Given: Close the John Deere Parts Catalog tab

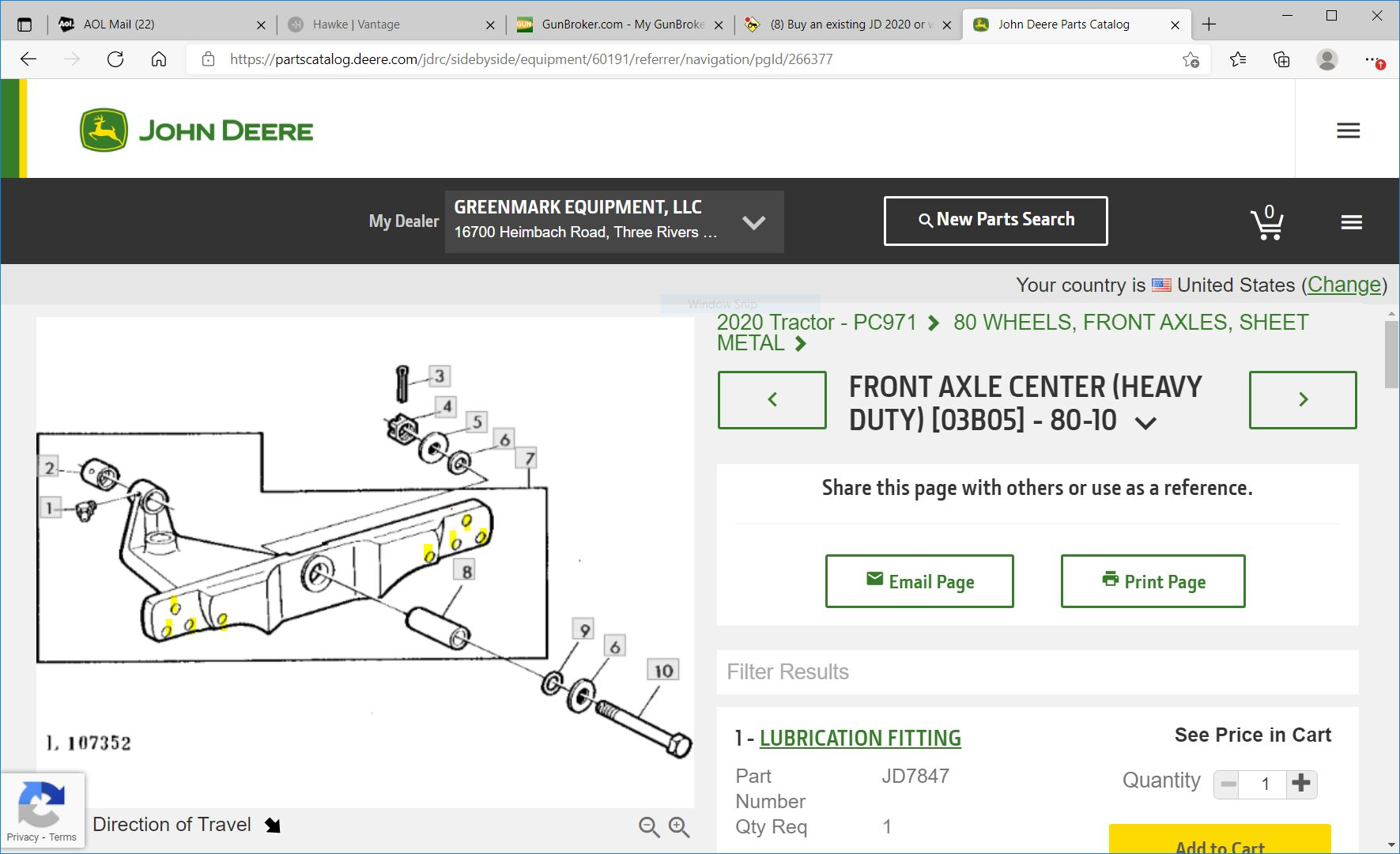Looking at the screenshot, I should (1175, 25).
